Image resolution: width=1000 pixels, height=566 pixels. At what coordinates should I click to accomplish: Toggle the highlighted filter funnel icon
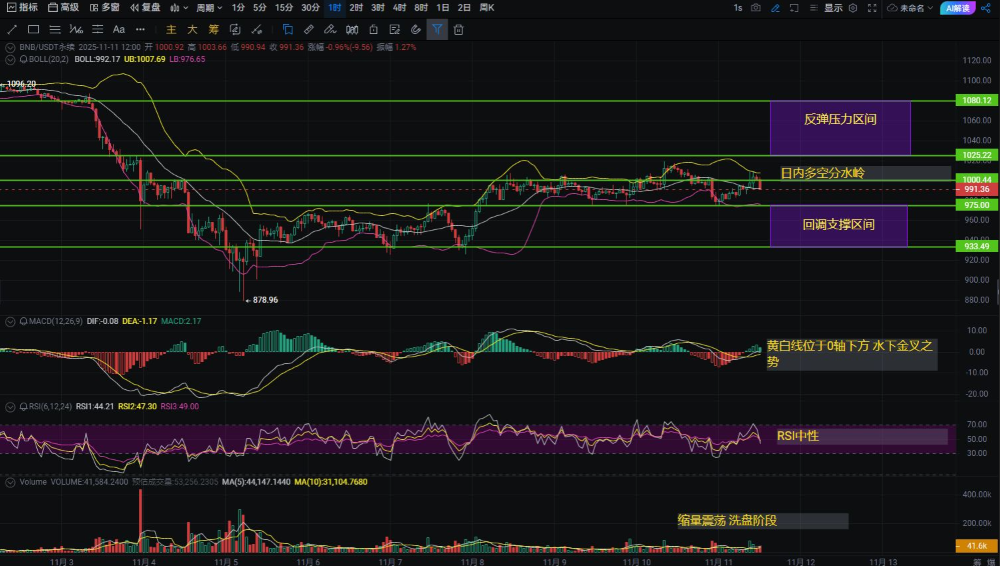[437, 29]
